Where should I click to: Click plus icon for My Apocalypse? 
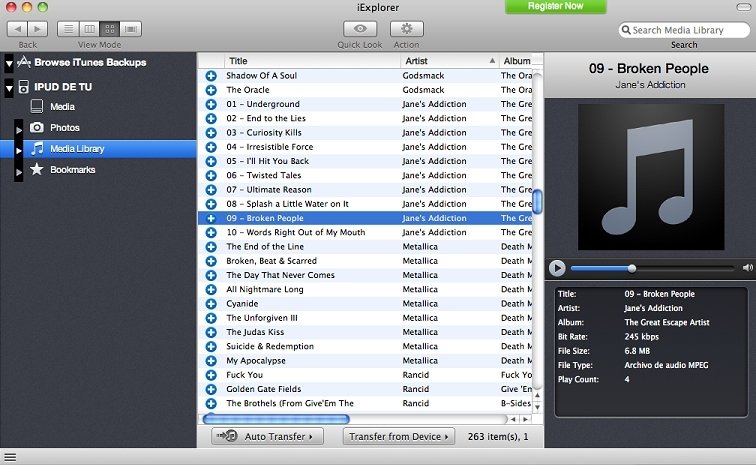tap(211, 361)
